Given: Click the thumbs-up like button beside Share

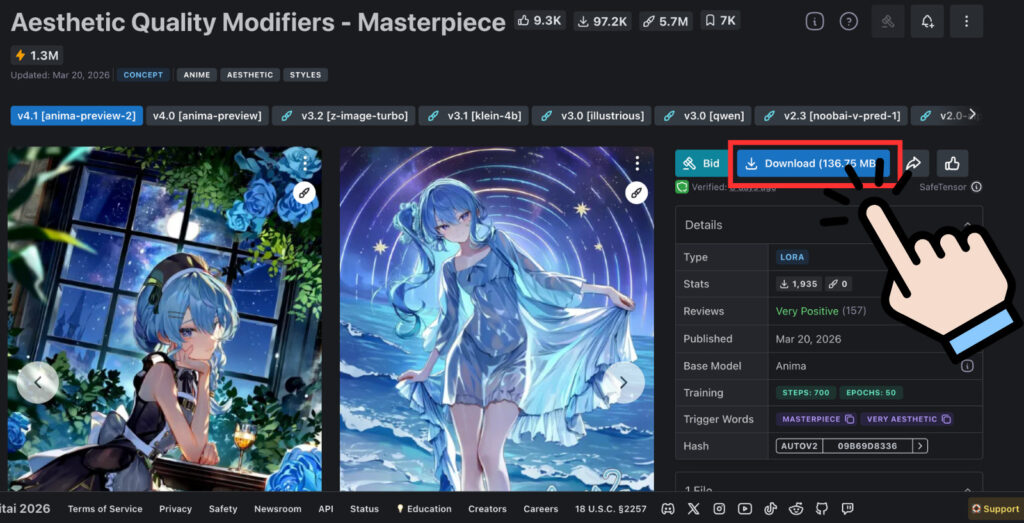Looking at the screenshot, I should point(951,163).
